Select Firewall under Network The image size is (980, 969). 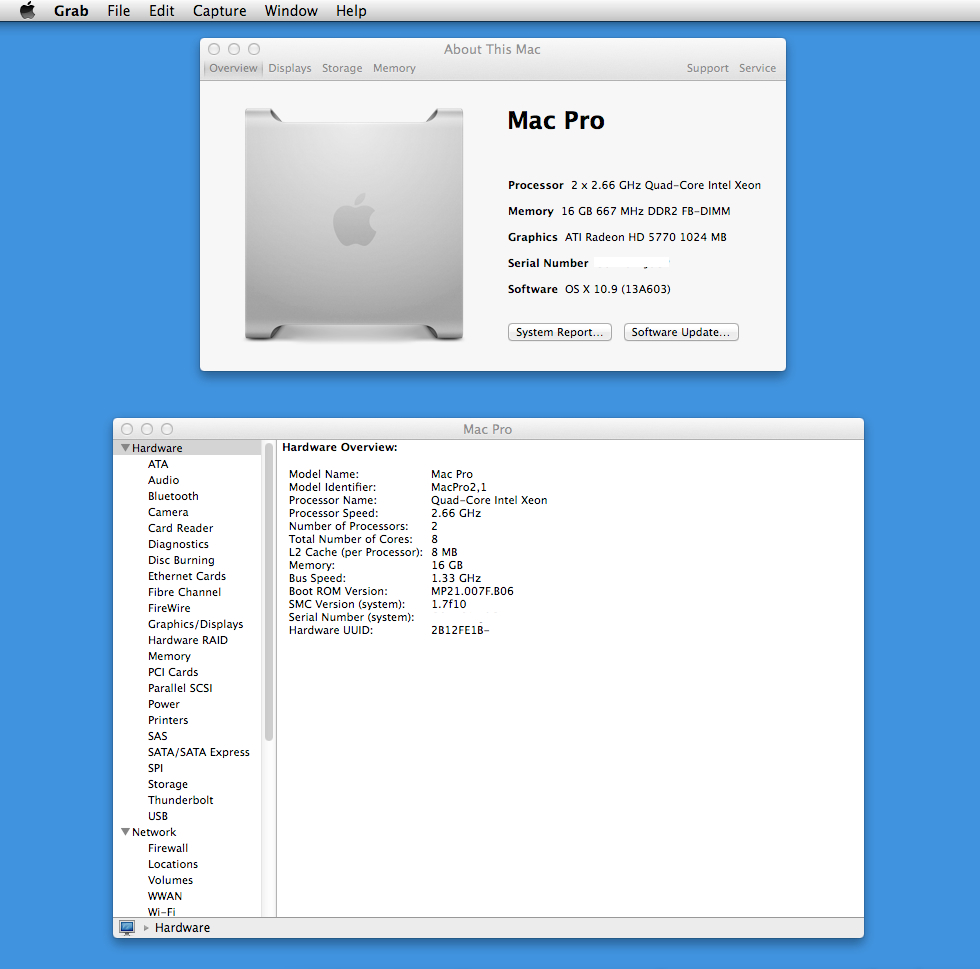(x=168, y=848)
